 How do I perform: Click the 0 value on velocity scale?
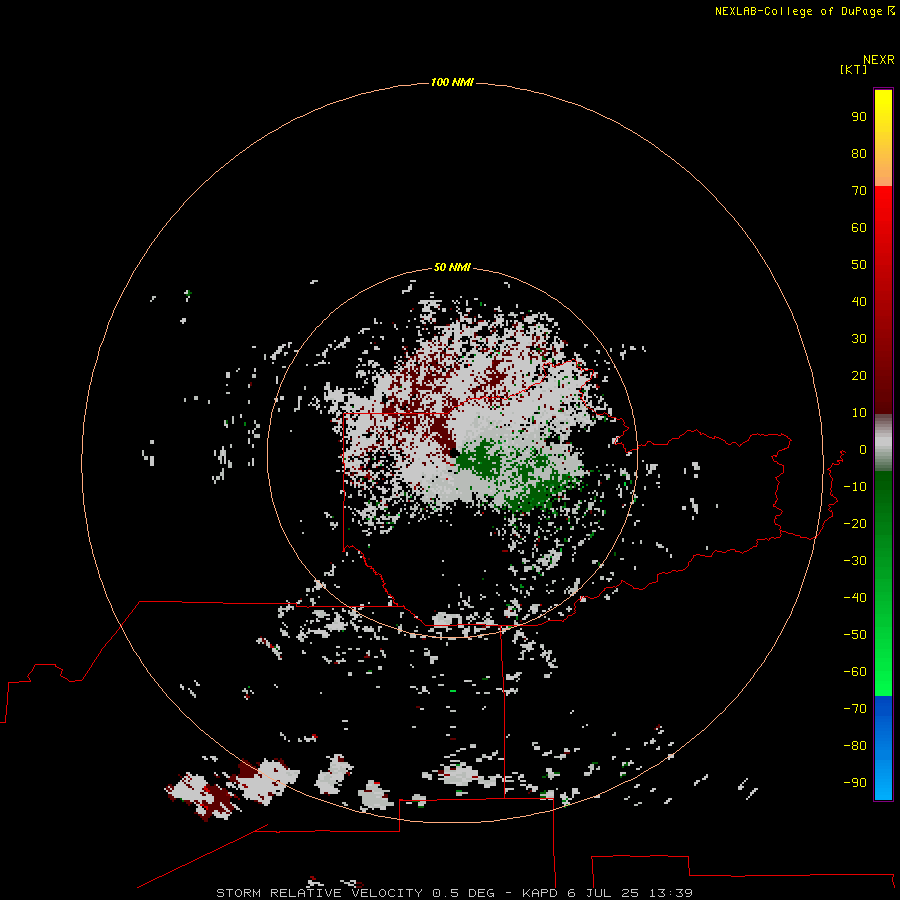(863, 449)
